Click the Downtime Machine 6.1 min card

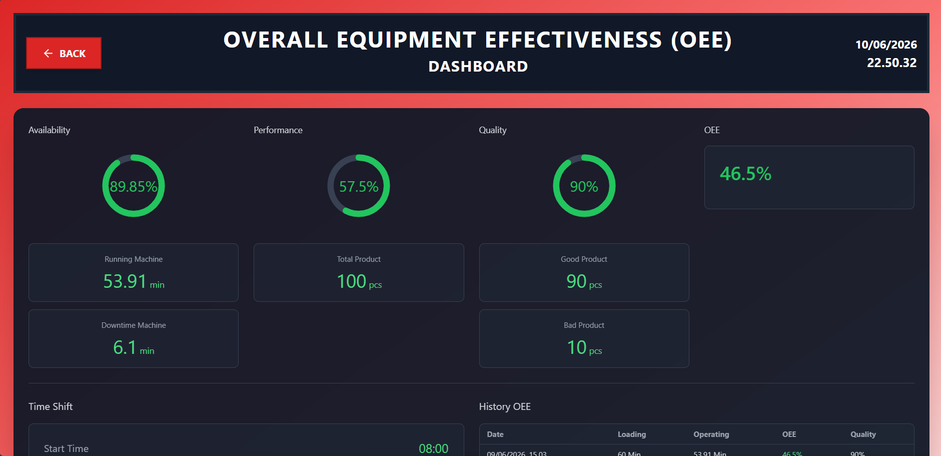click(x=133, y=338)
